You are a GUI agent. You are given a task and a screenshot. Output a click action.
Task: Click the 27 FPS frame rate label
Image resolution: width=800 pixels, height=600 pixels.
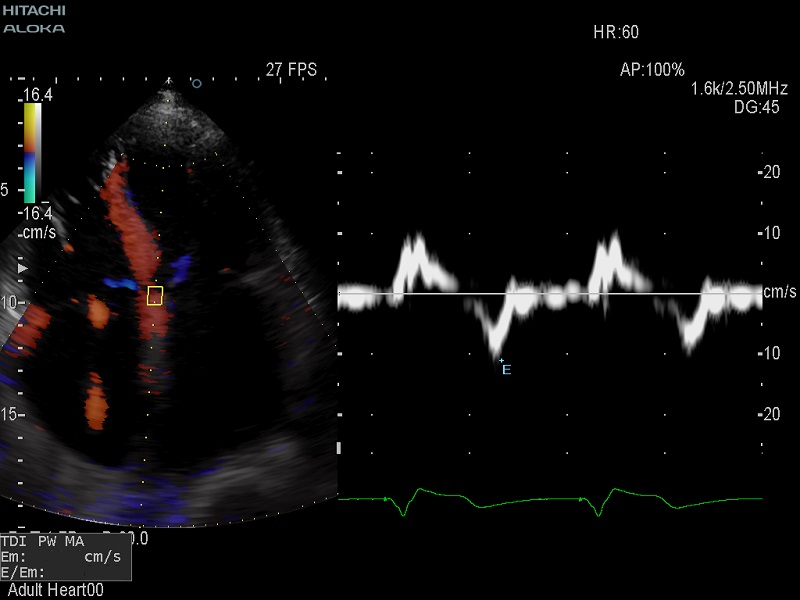pyautogui.click(x=291, y=70)
